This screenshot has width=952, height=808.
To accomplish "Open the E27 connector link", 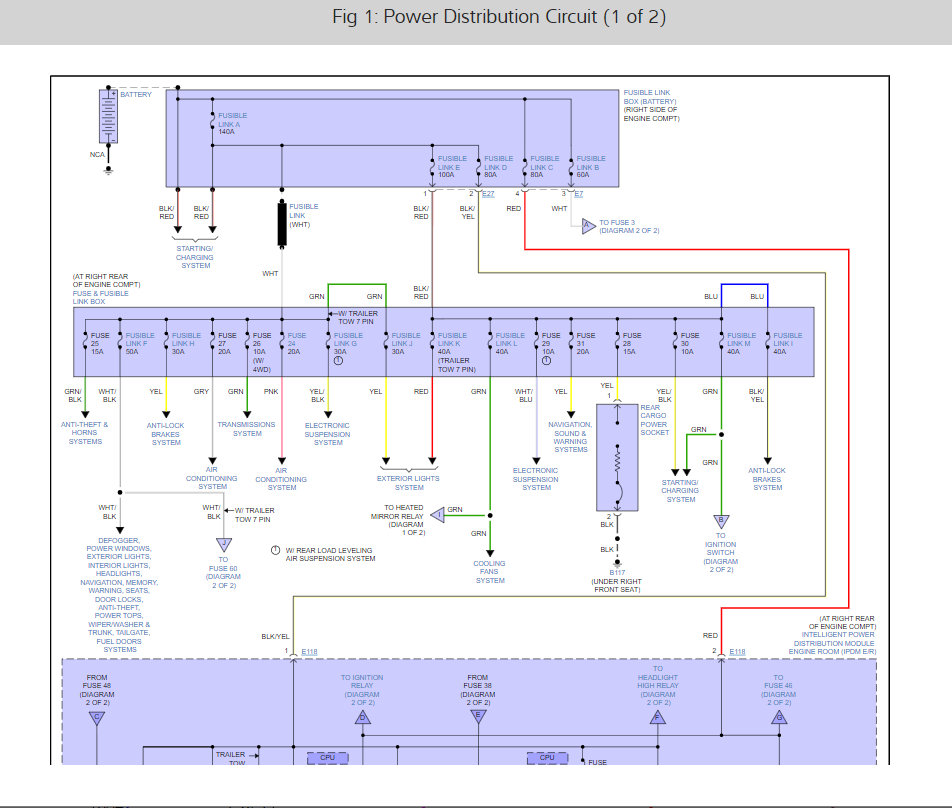I will pyautogui.click(x=488, y=194).
